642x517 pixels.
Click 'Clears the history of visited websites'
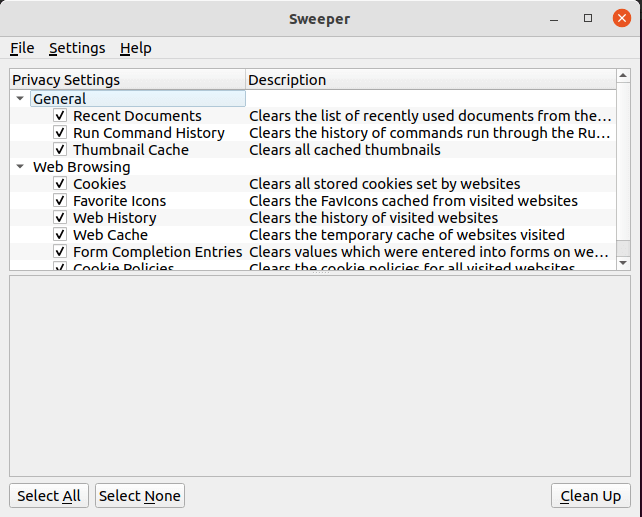(x=373, y=218)
